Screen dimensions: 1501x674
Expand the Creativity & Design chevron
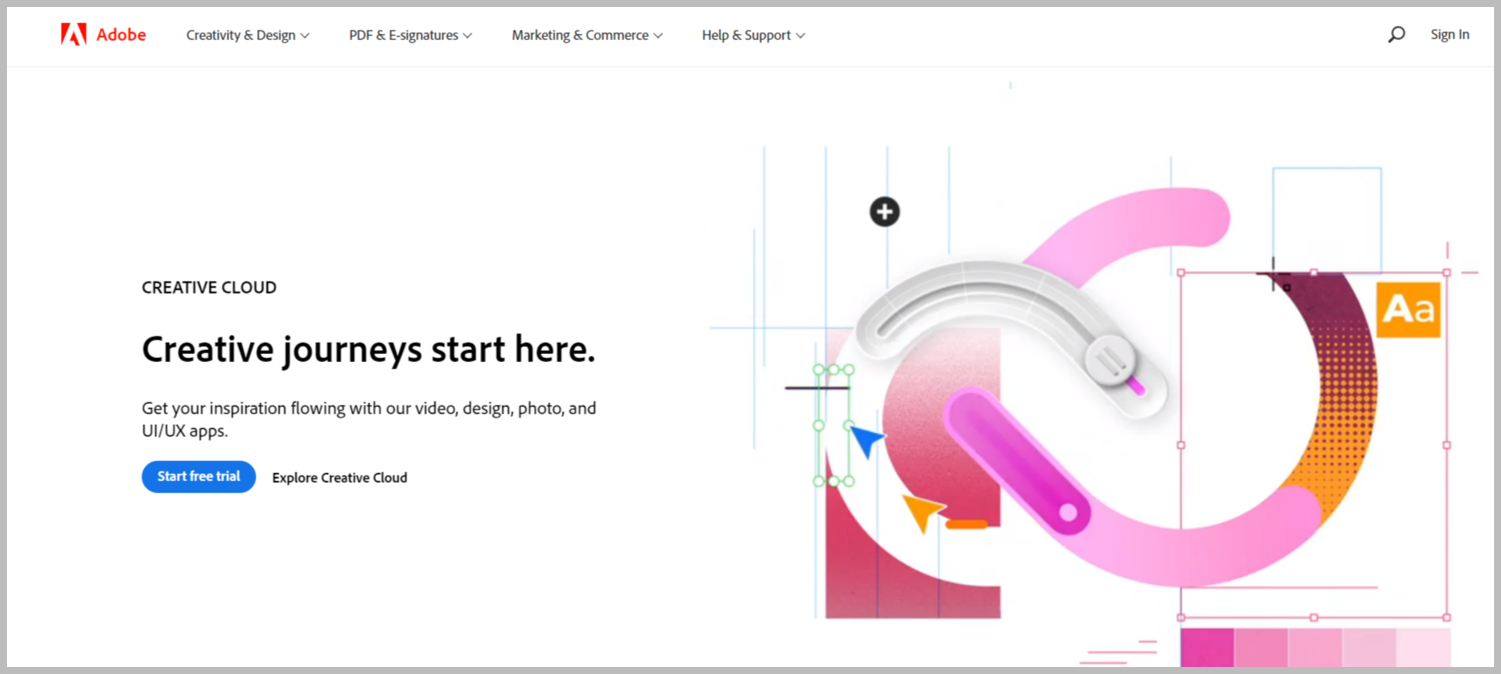pos(305,36)
